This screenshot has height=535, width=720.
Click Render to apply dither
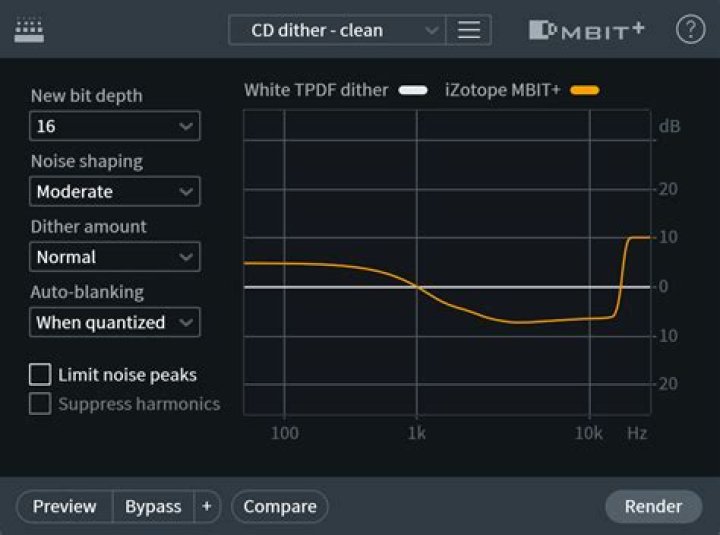653,507
